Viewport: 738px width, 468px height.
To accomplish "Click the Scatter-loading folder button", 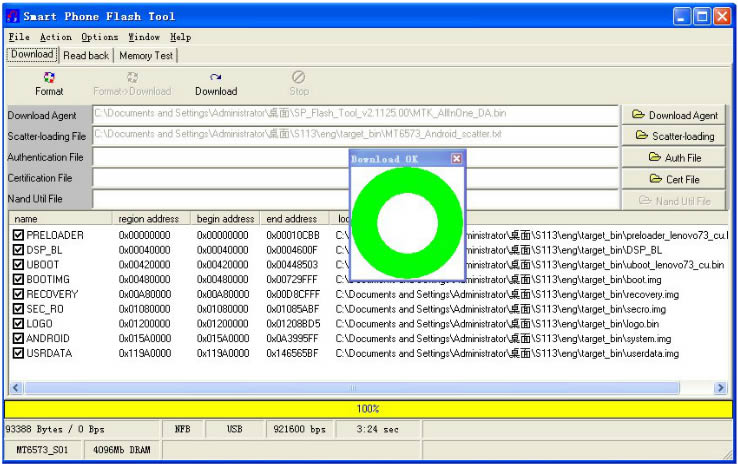I will pyautogui.click(x=674, y=136).
